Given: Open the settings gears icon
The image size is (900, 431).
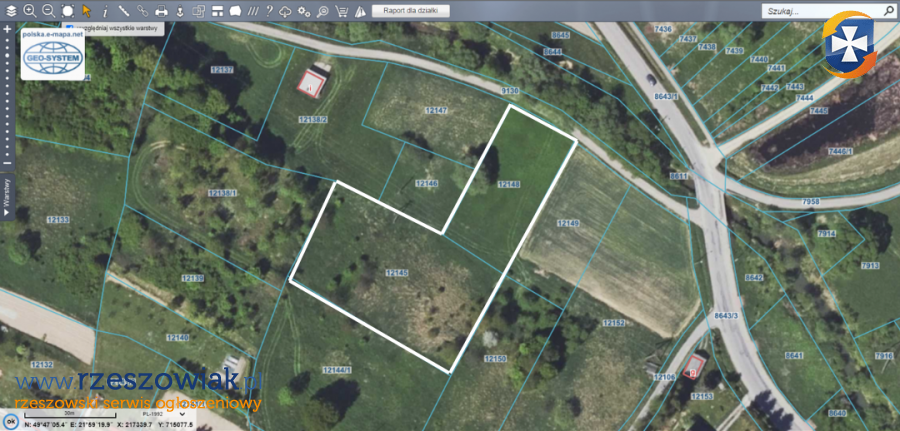Looking at the screenshot, I should click(x=304, y=11).
